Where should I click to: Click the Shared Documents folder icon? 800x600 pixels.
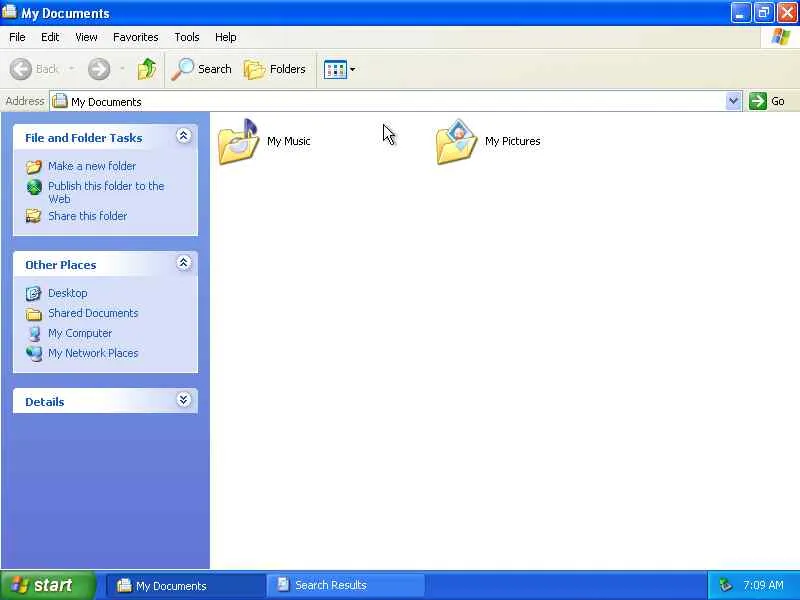34,314
